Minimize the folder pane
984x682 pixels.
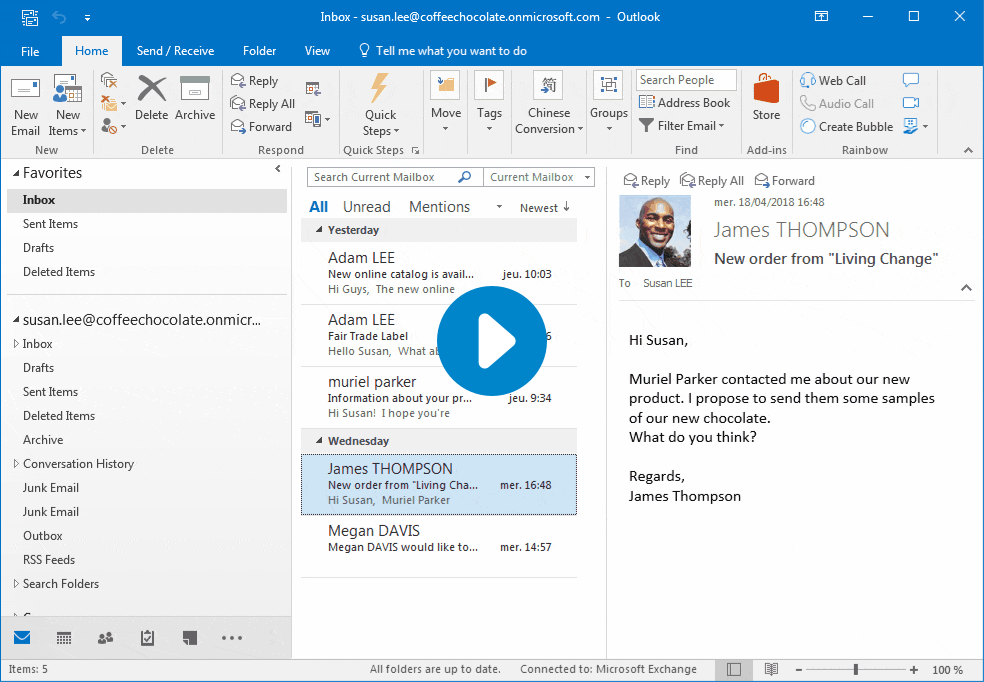tap(278, 169)
